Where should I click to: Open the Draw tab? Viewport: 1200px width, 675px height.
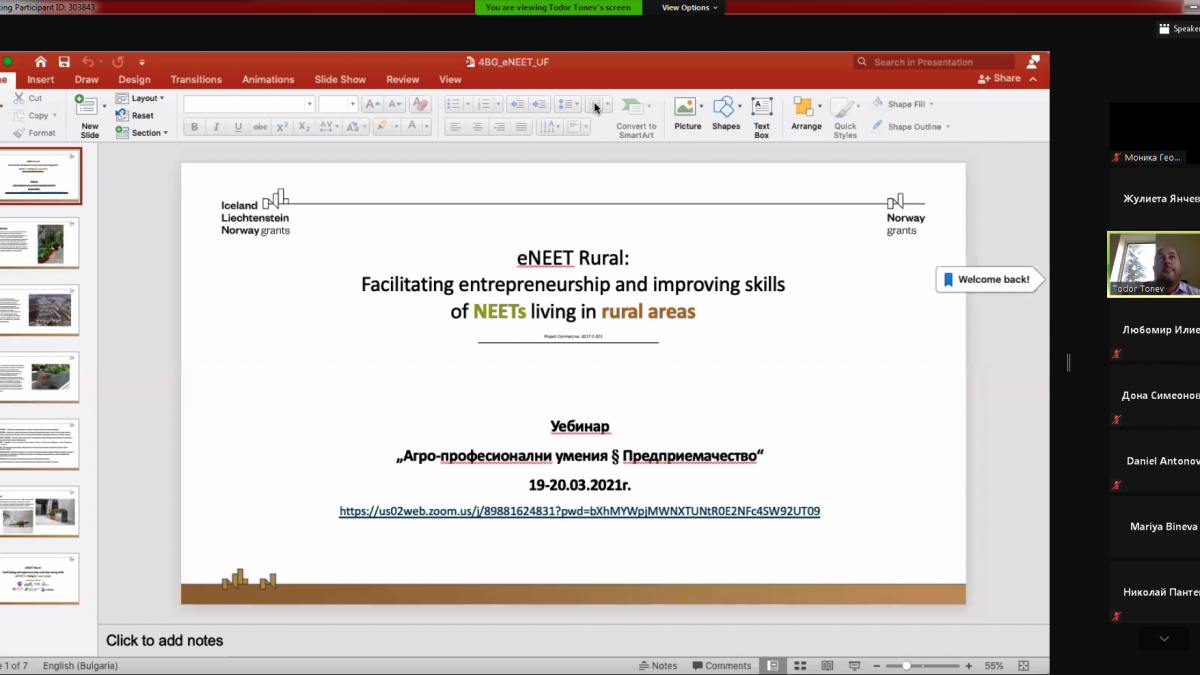coord(87,80)
